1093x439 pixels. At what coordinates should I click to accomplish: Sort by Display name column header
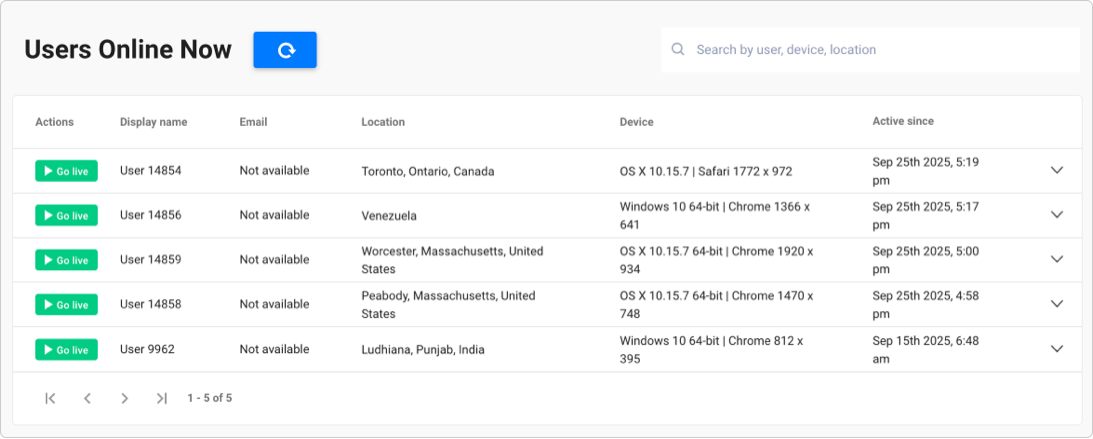click(153, 122)
